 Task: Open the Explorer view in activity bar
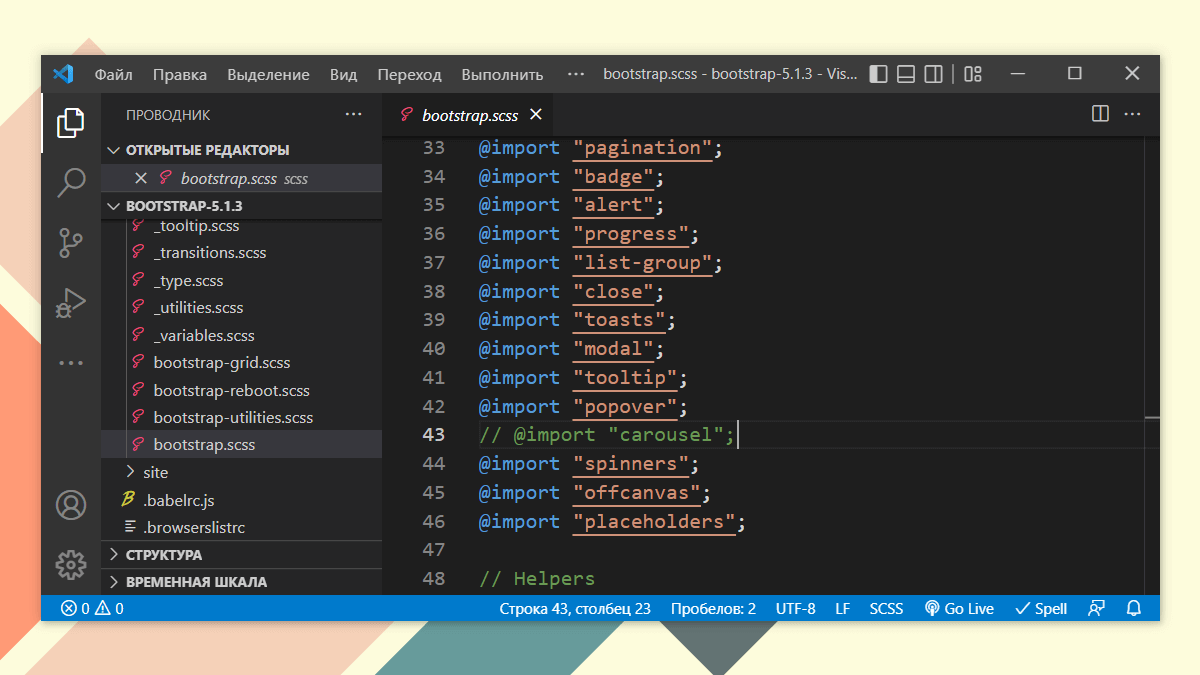pyautogui.click(x=70, y=123)
